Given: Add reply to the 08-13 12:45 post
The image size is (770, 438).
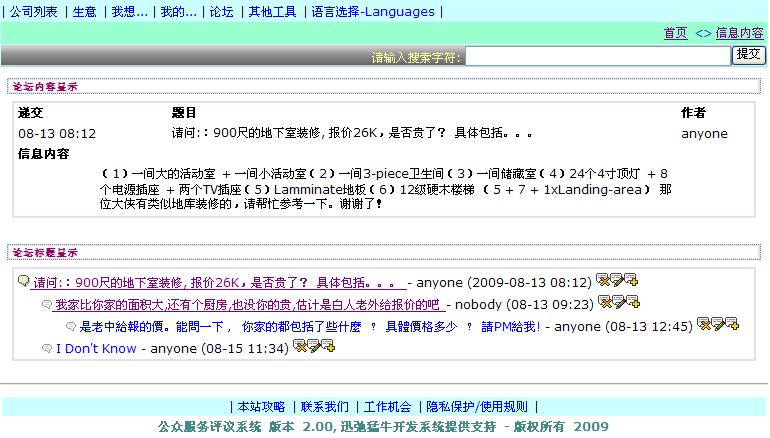Looking at the screenshot, I should click(x=732, y=324).
